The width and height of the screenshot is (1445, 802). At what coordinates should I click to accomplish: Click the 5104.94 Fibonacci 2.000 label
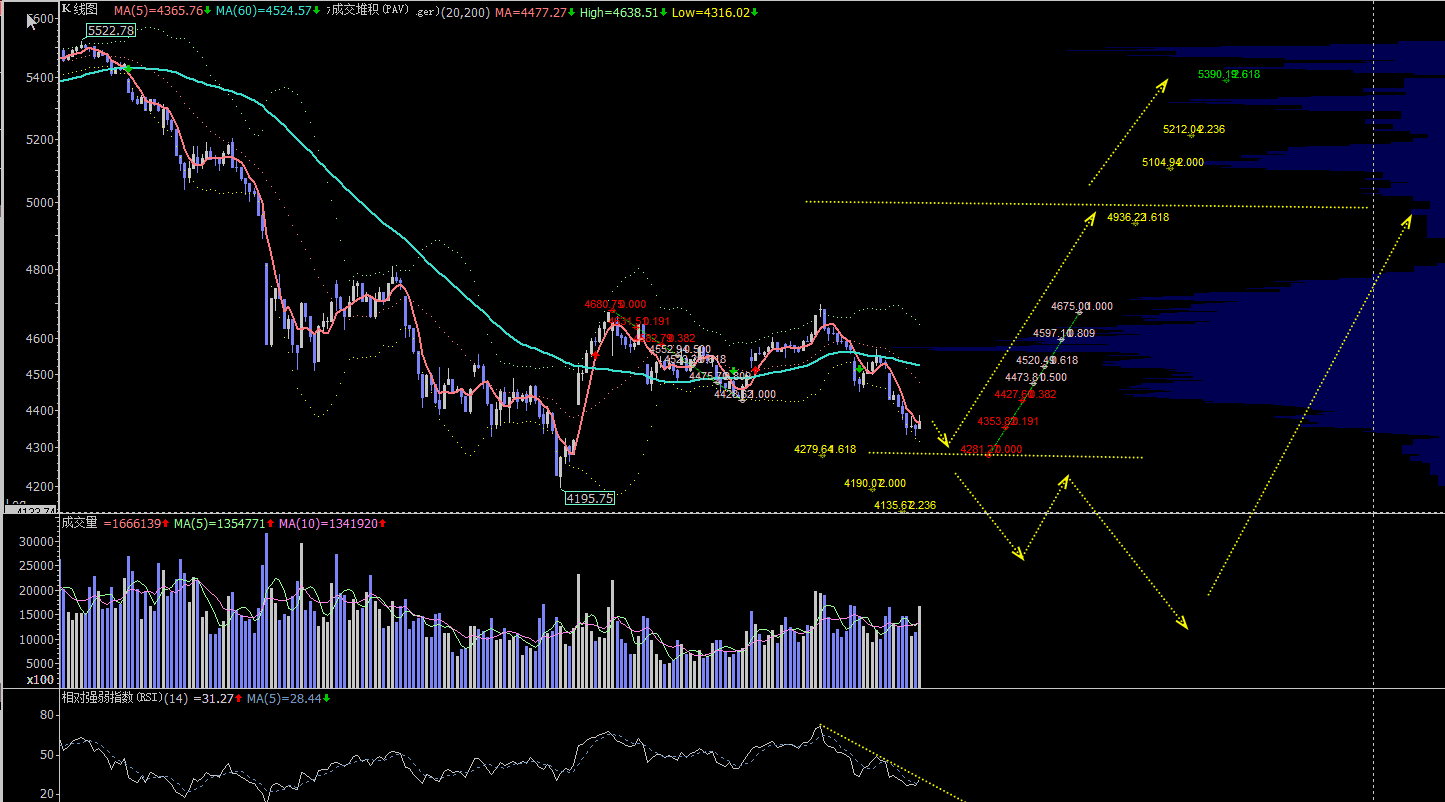(1173, 163)
